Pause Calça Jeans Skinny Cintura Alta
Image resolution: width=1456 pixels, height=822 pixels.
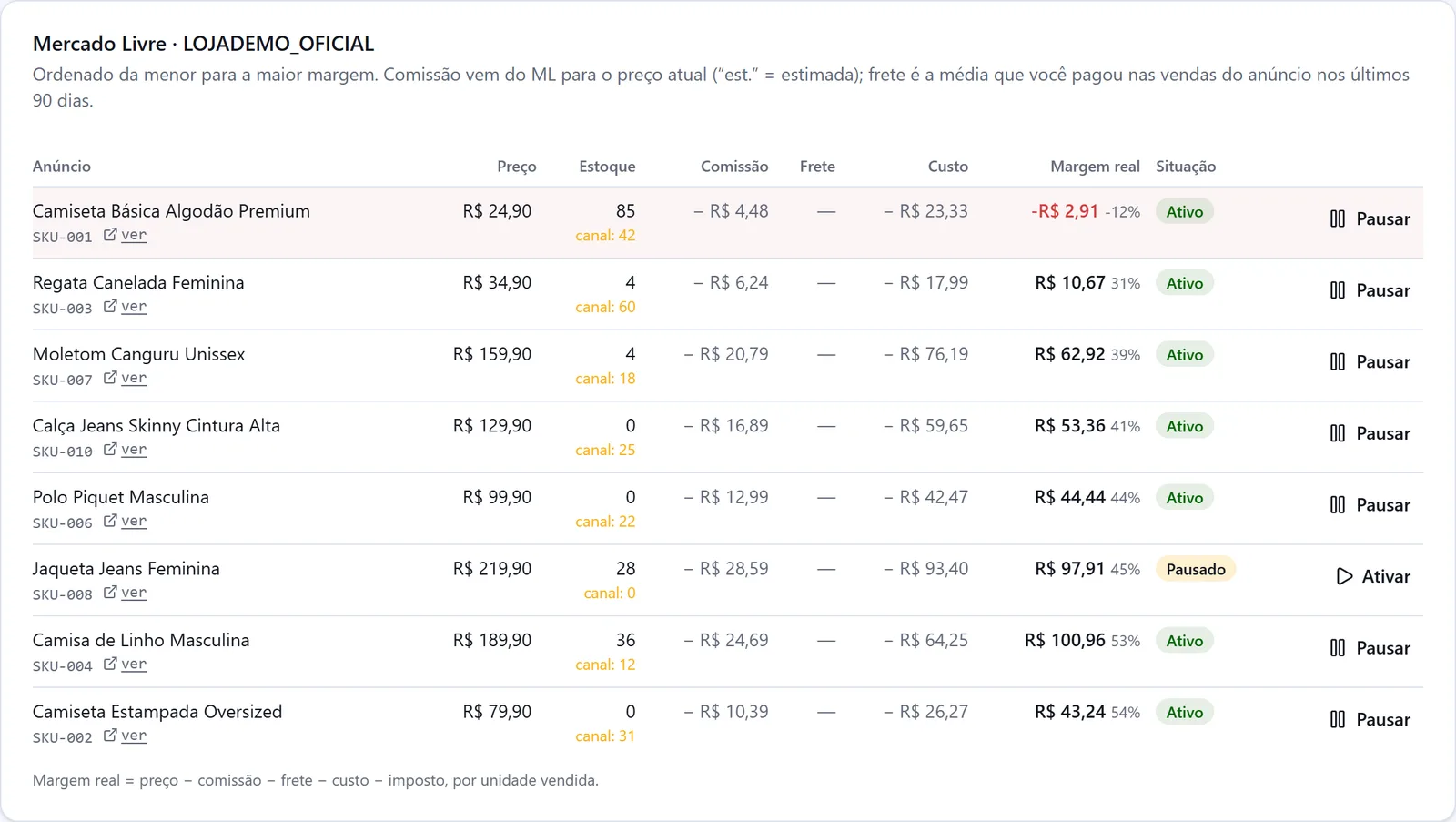click(x=1370, y=433)
